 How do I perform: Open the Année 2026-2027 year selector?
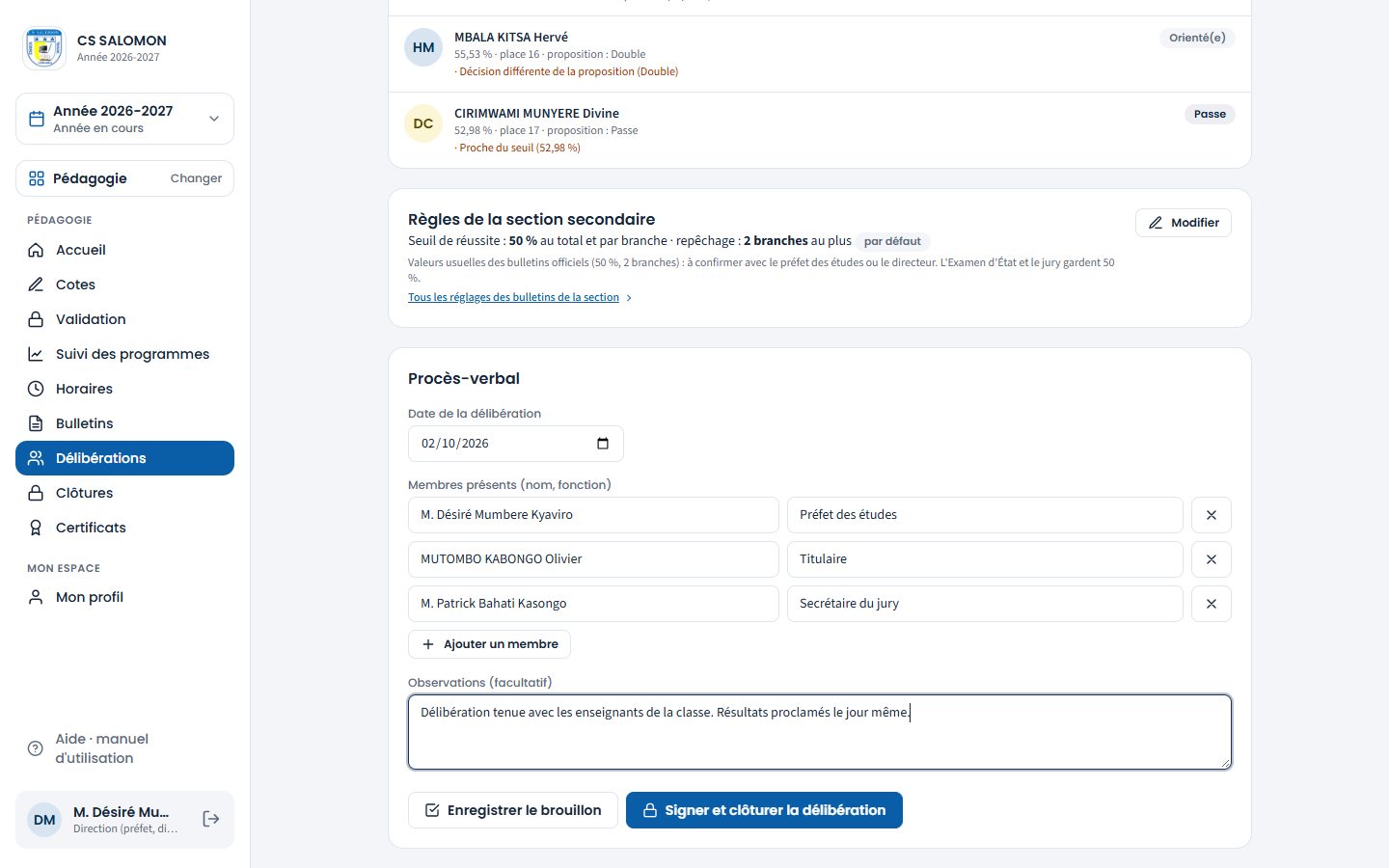[x=124, y=119]
